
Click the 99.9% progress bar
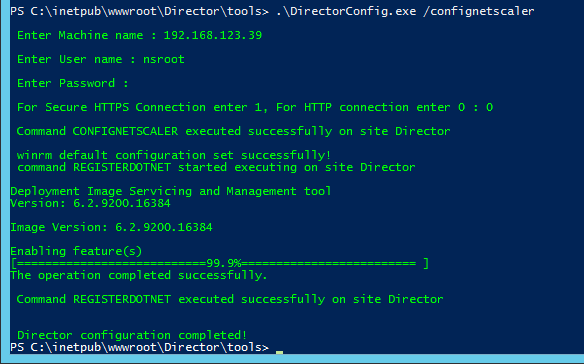[x=220, y=263]
